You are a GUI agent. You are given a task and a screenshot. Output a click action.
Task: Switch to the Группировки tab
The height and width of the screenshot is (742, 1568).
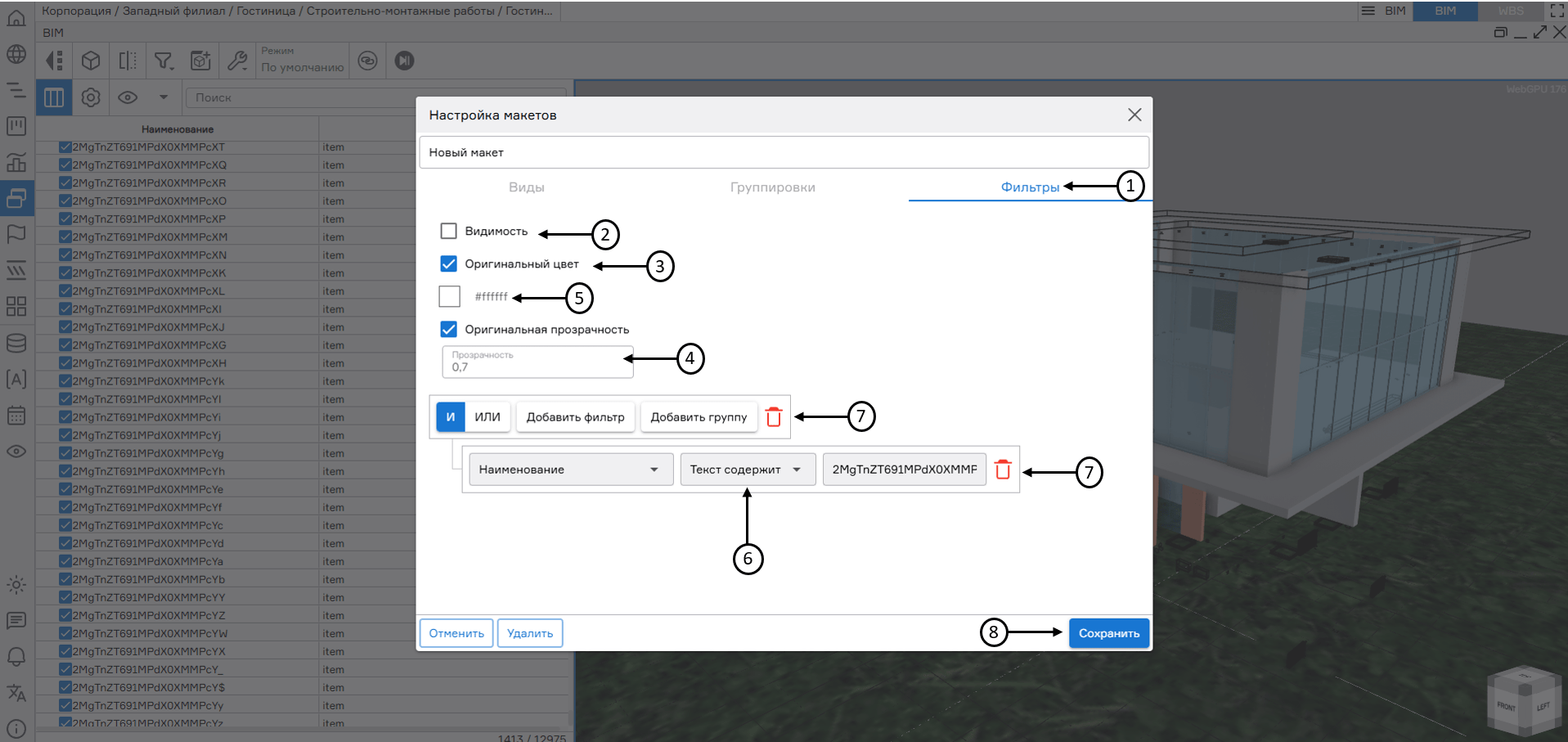point(772,187)
